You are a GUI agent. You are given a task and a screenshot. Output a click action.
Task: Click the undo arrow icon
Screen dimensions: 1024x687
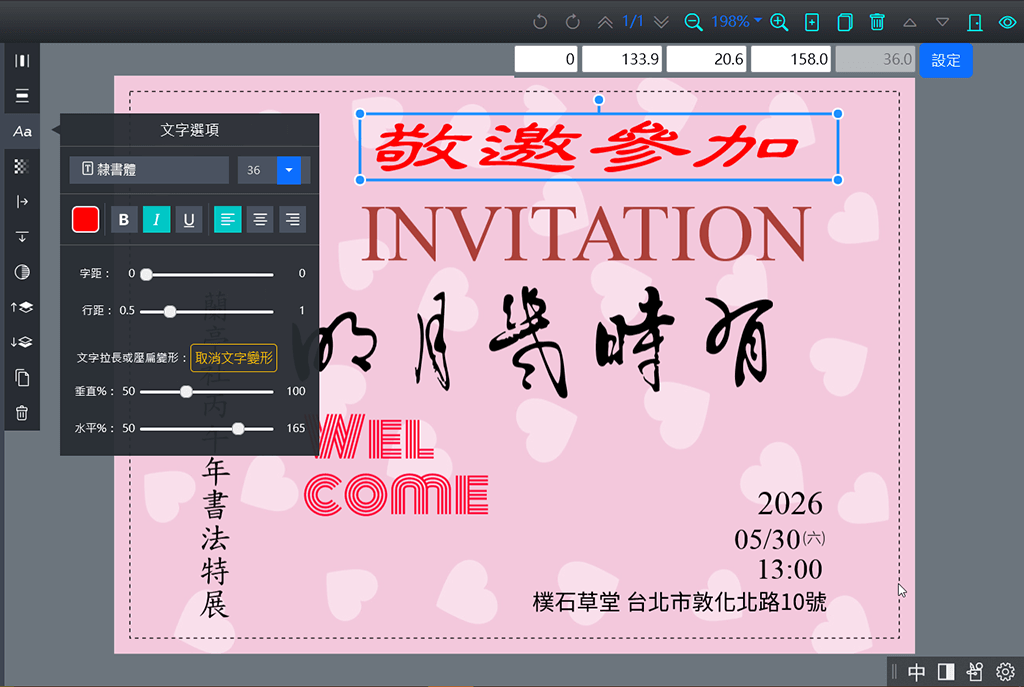pos(539,22)
